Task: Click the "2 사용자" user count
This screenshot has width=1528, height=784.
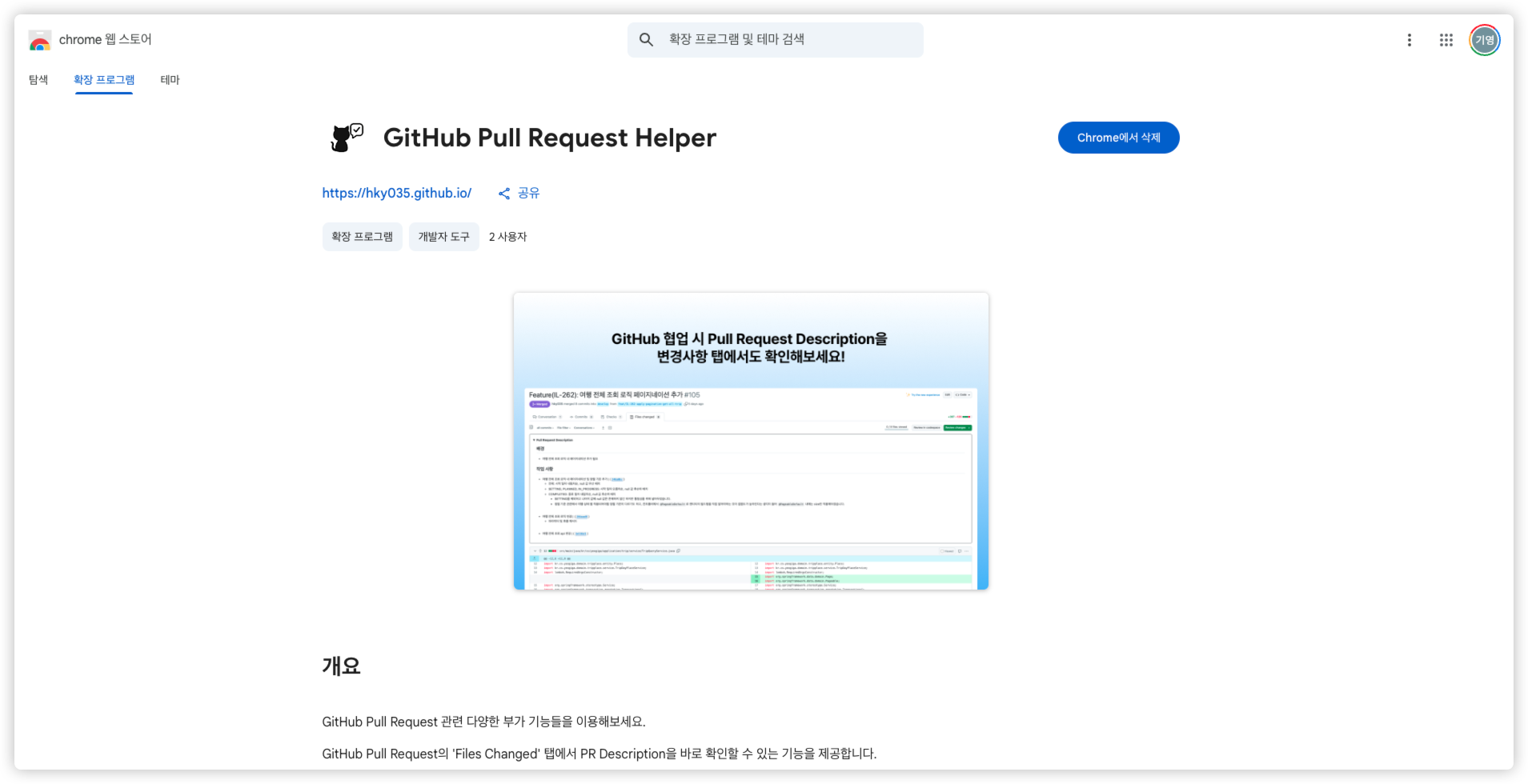Action: coord(507,237)
